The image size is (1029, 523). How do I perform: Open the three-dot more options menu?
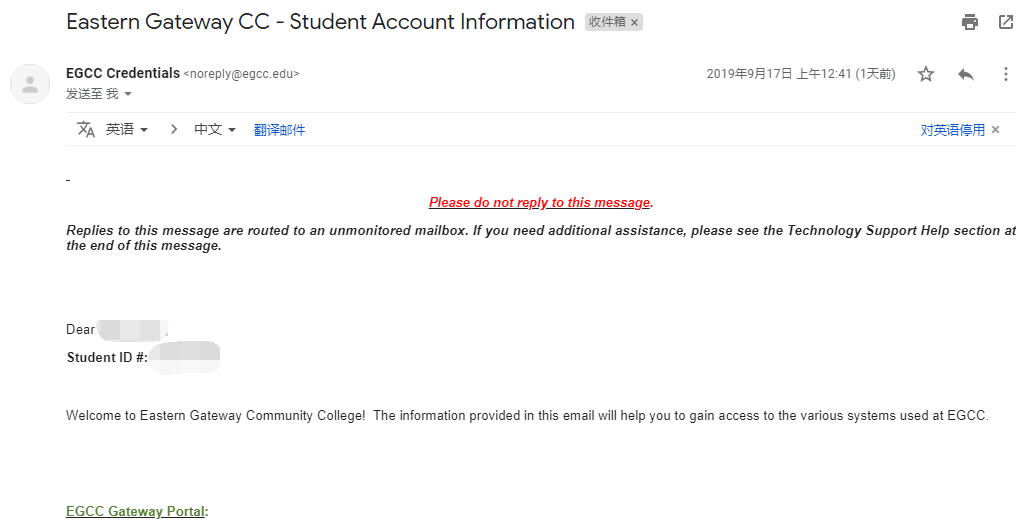coord(1005,74)
